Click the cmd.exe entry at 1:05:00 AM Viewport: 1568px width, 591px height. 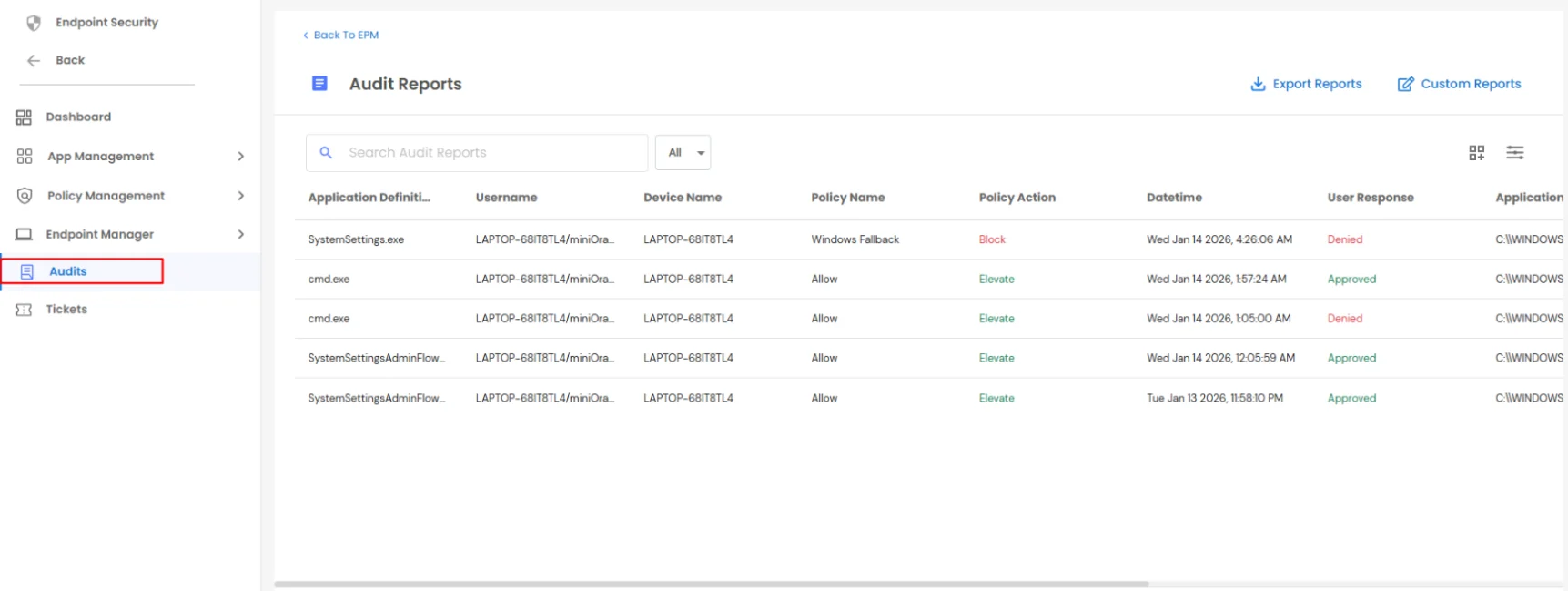click(x=329, y=319)
